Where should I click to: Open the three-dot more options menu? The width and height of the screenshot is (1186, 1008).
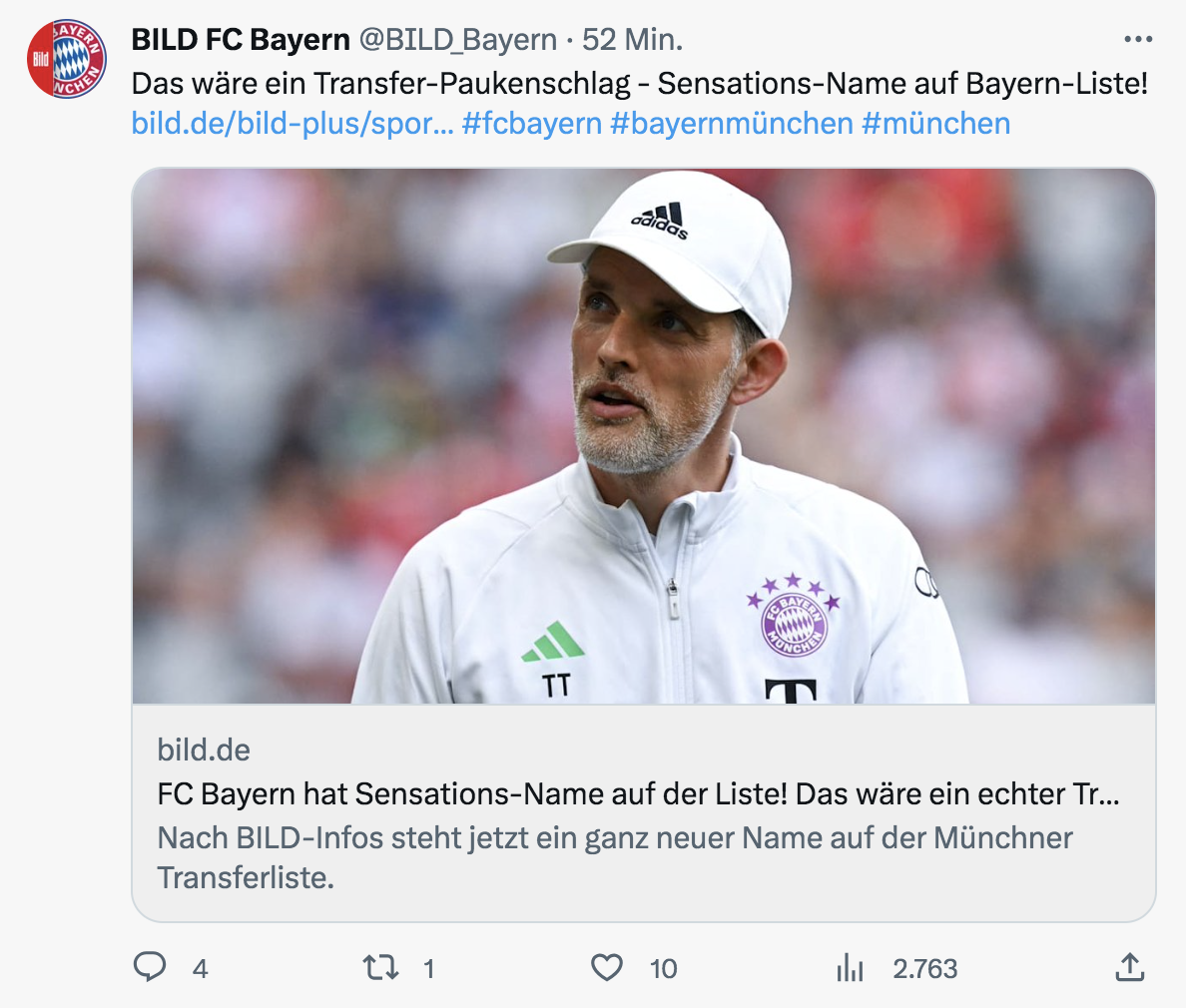point(1138,40)
